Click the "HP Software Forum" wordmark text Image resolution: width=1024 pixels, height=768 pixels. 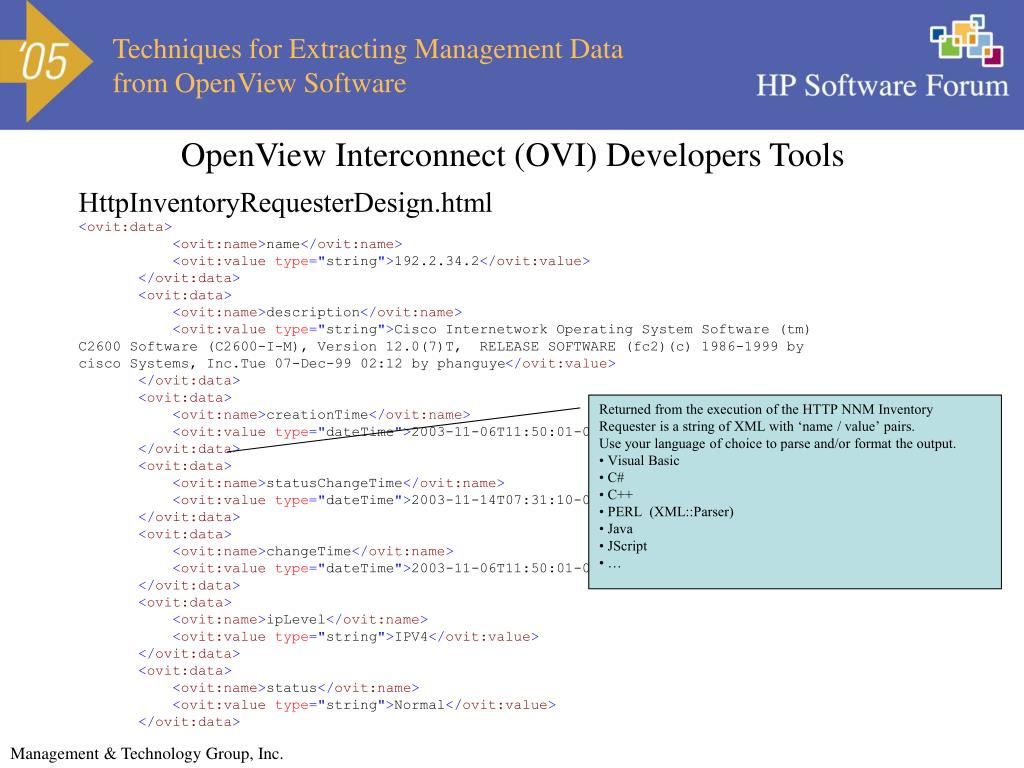(x=882, y=86)
